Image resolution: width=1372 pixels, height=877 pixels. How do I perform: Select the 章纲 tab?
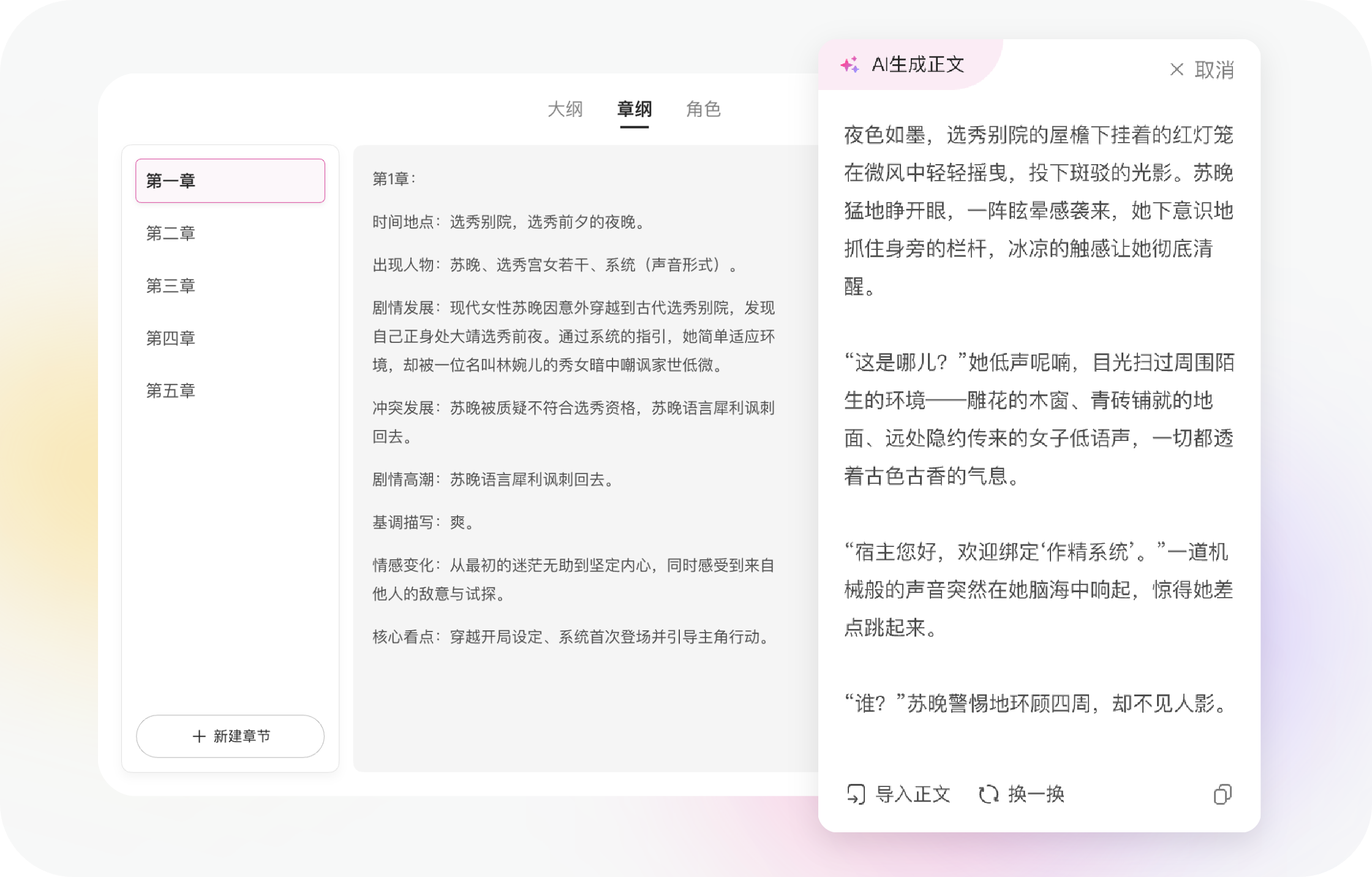634,109
